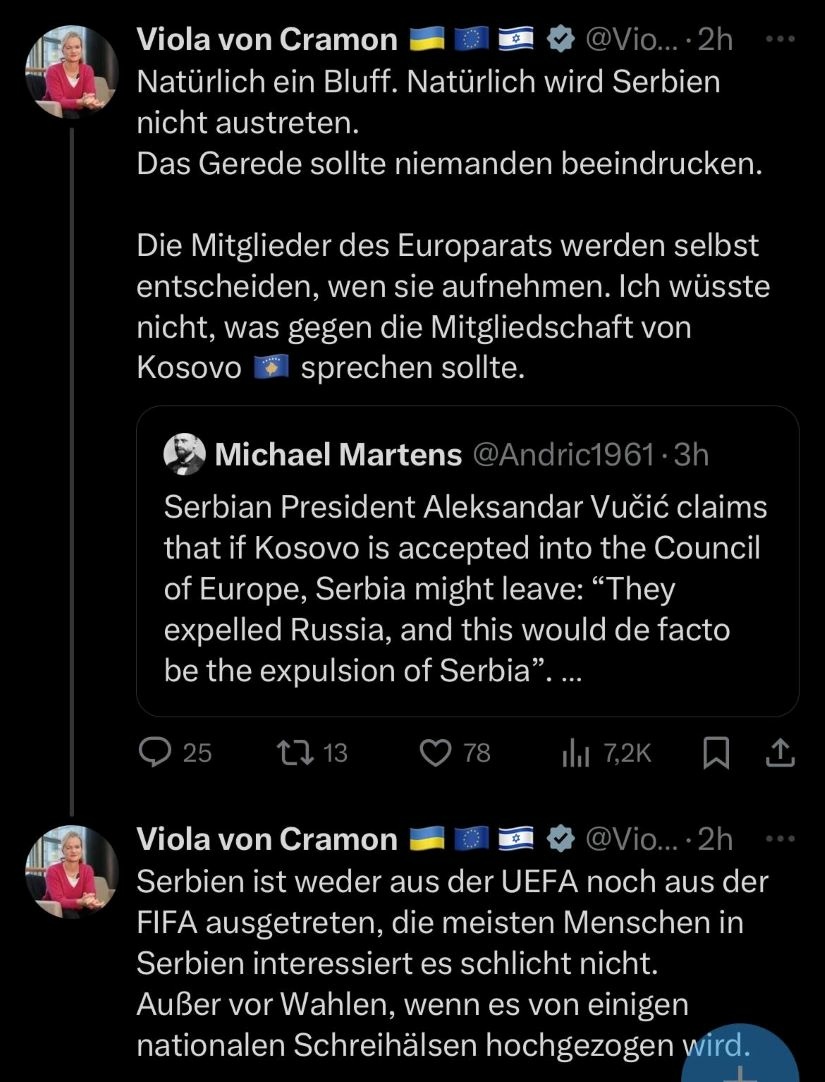
Task: Reply to the first Viola von Cramon tweet
Action: tap(155, 752)
